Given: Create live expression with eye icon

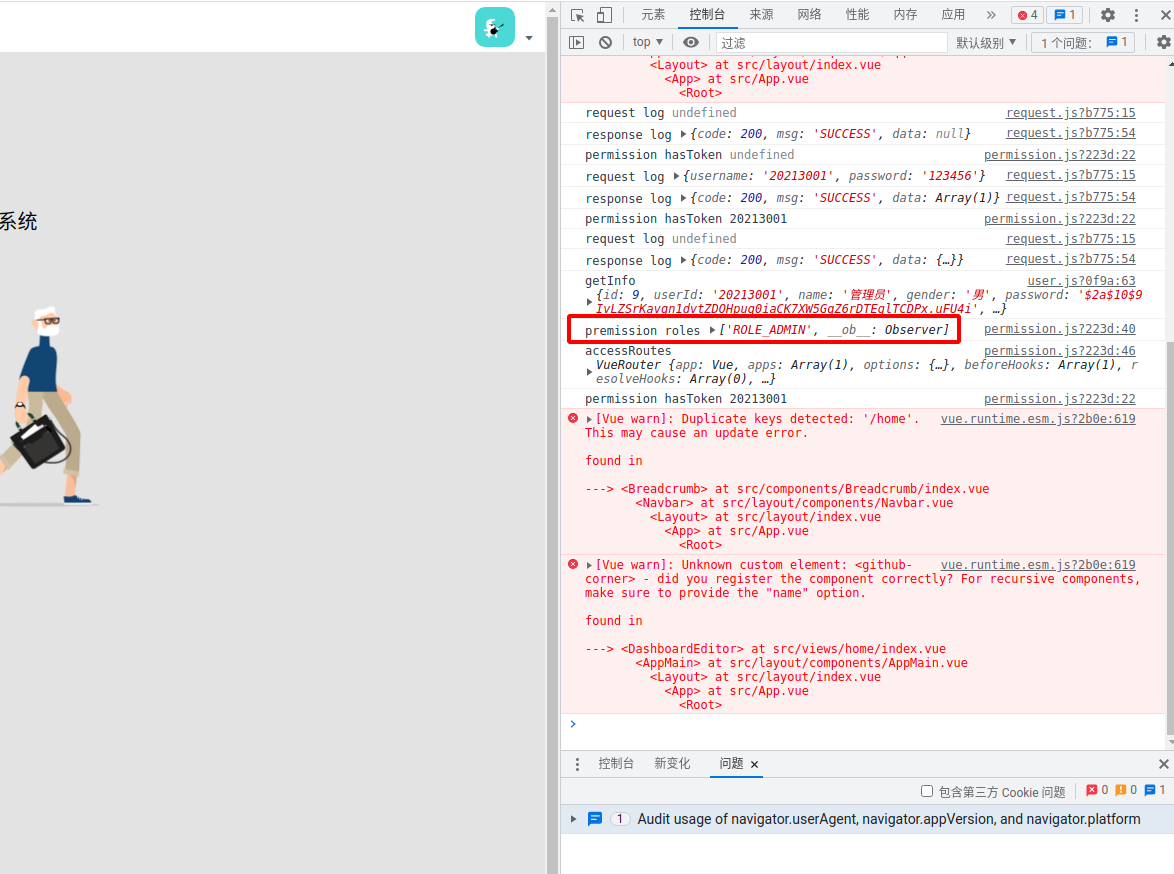Looking at the screenshot, I should [691, 43].
